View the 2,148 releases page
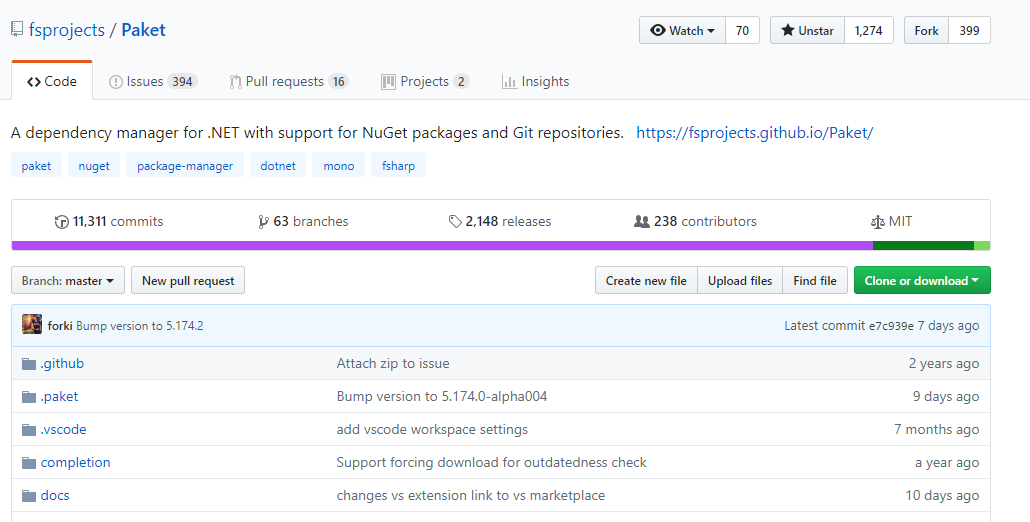The width and height of the screenshot is (1030, 522). tap(500, 221)
